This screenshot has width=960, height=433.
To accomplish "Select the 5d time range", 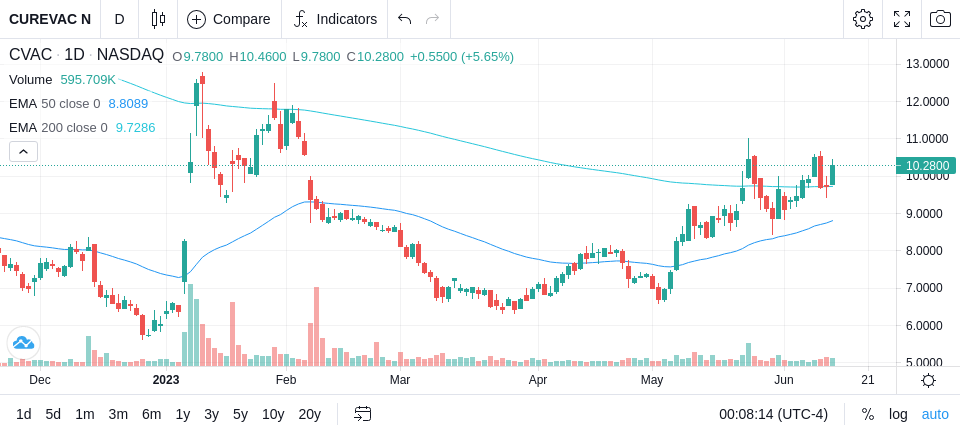I will (53, 414).
